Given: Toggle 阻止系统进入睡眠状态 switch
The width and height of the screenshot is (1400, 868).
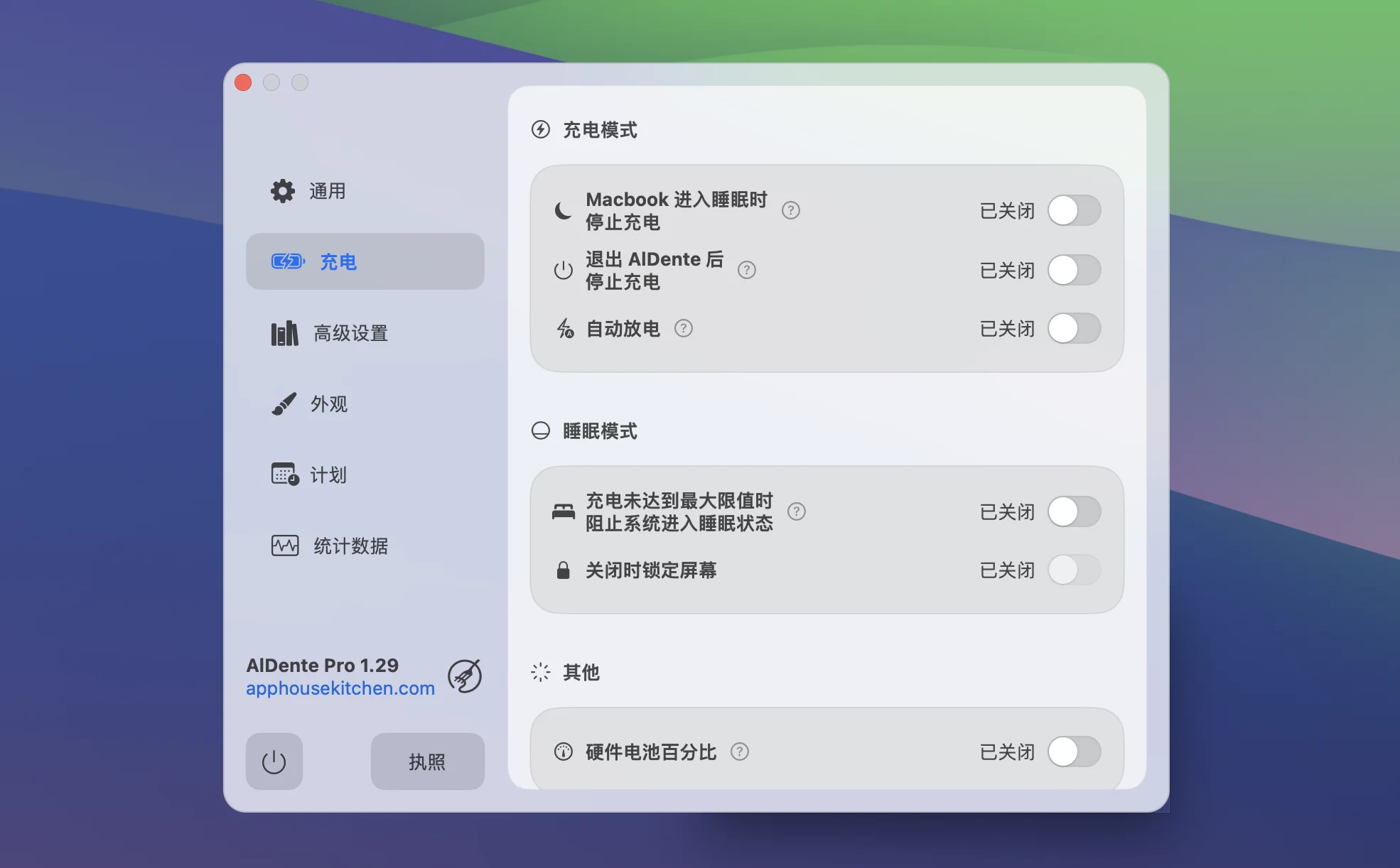Looking at the screenshot, I should (1075, 511).
